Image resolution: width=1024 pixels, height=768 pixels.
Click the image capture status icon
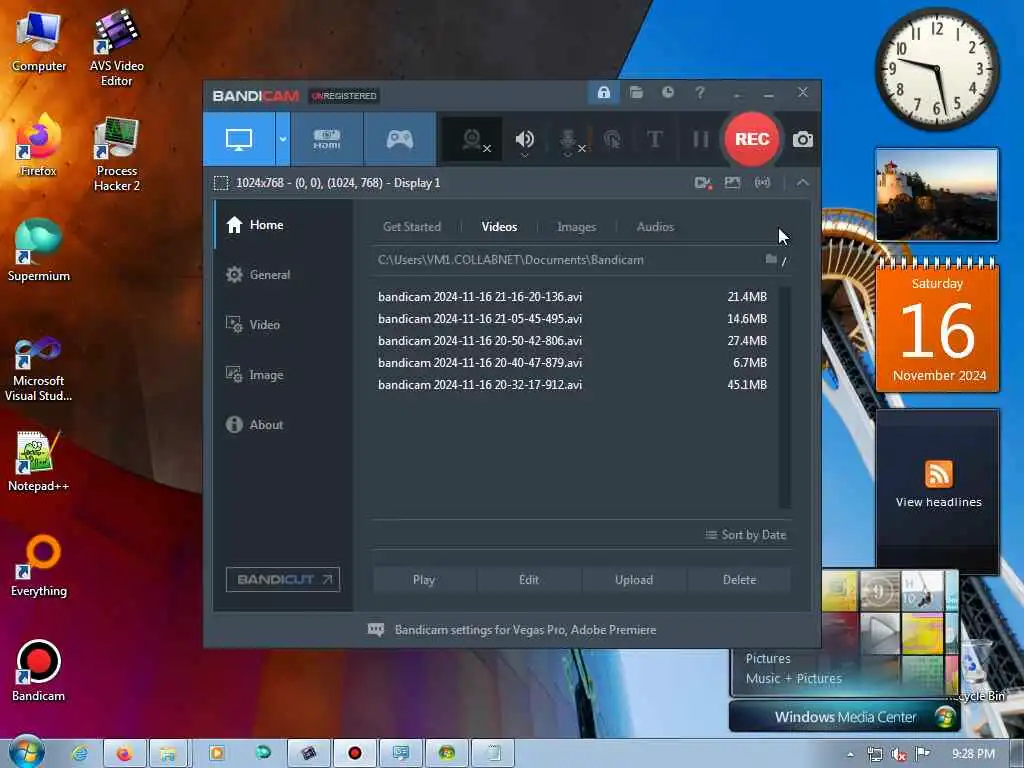pos(732,183)
